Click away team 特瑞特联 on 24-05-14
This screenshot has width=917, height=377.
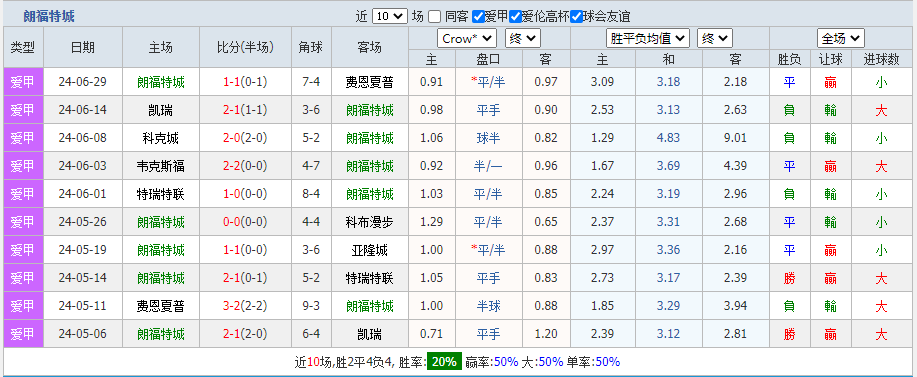point(370,278)
